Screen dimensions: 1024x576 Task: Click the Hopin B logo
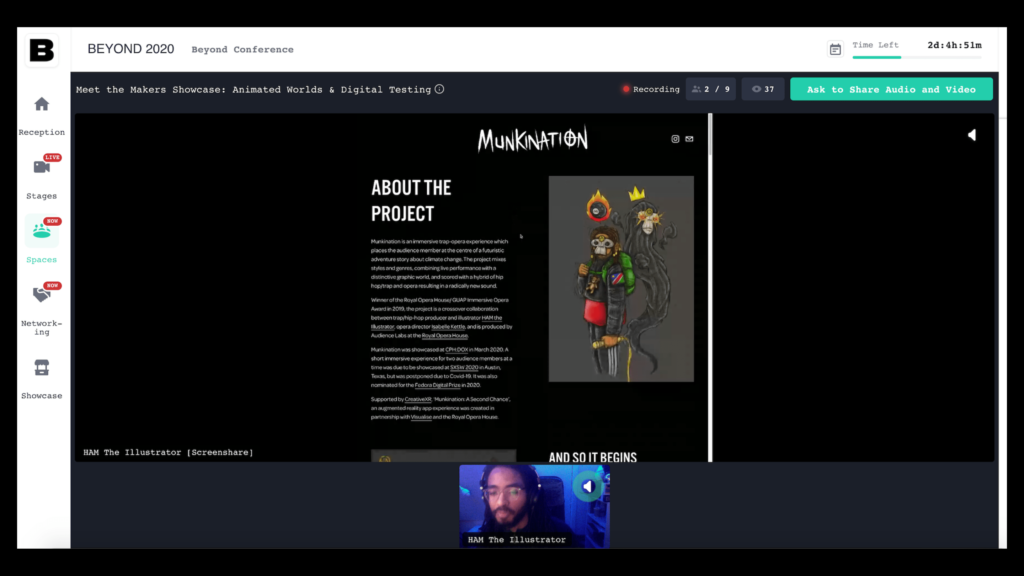coord(42,50)
